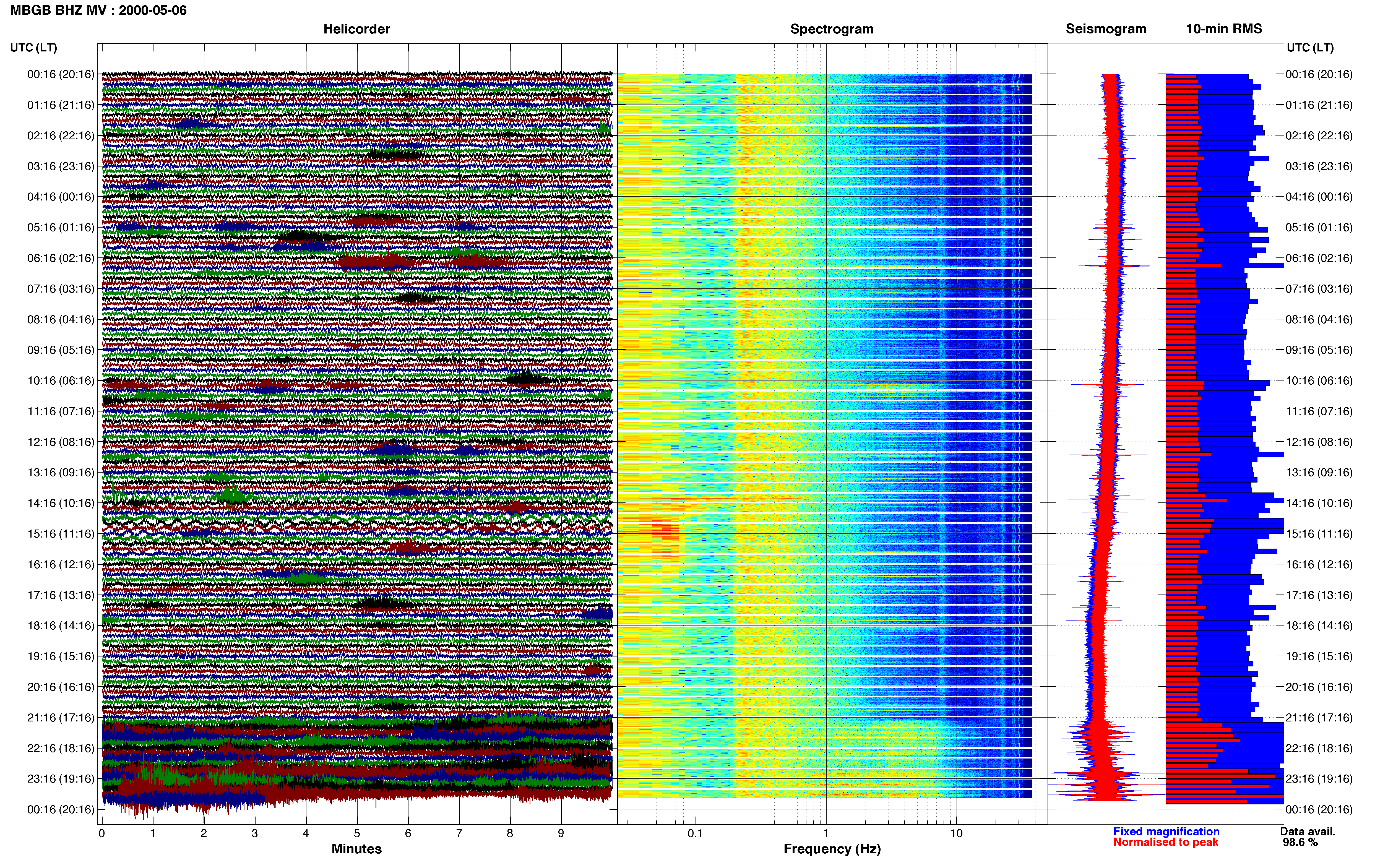Click the left time label 13:16 (09:16)
Image resolution: width=1388 pixels, height=868 pixels.
(61, 473)
